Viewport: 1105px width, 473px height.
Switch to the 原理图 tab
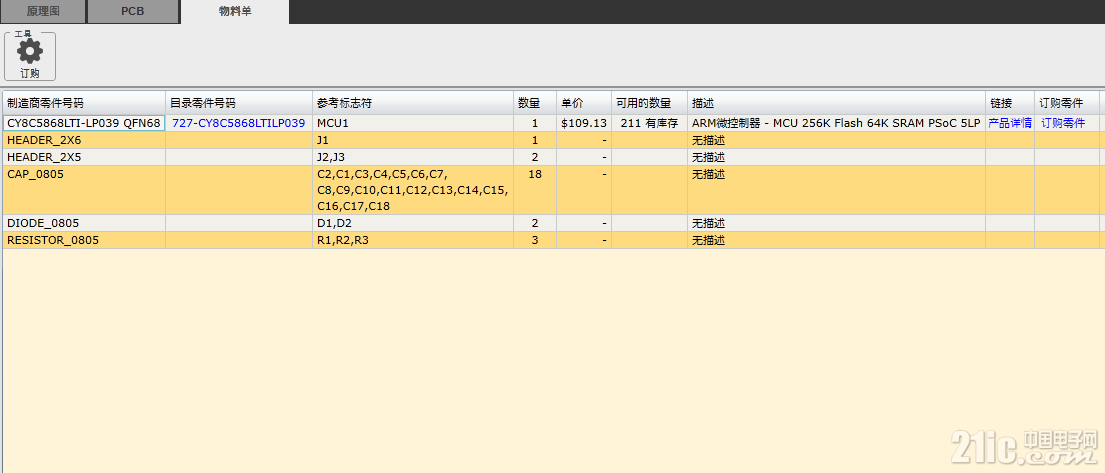point(43,11)
